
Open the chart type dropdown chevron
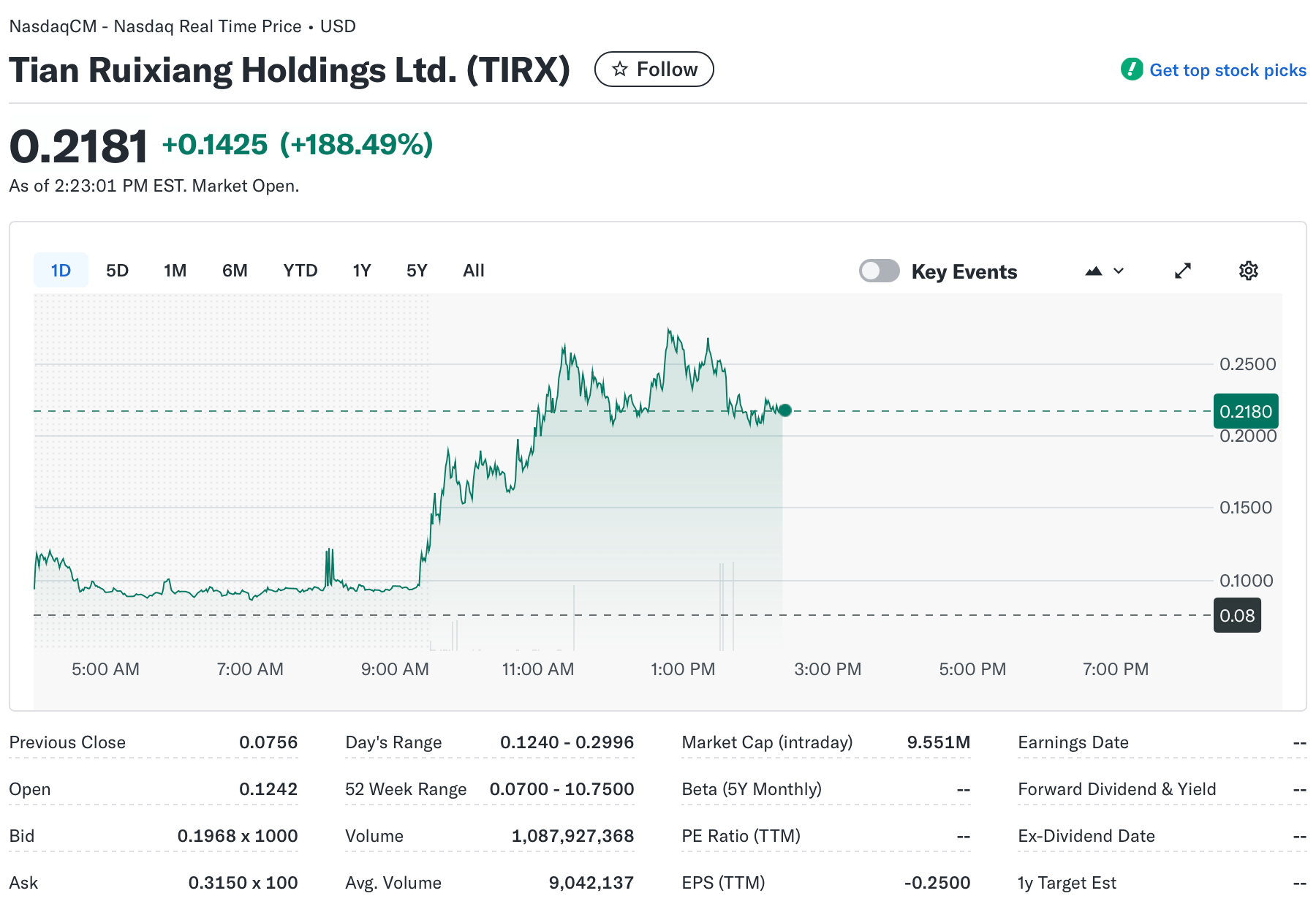coord(1118,271)
